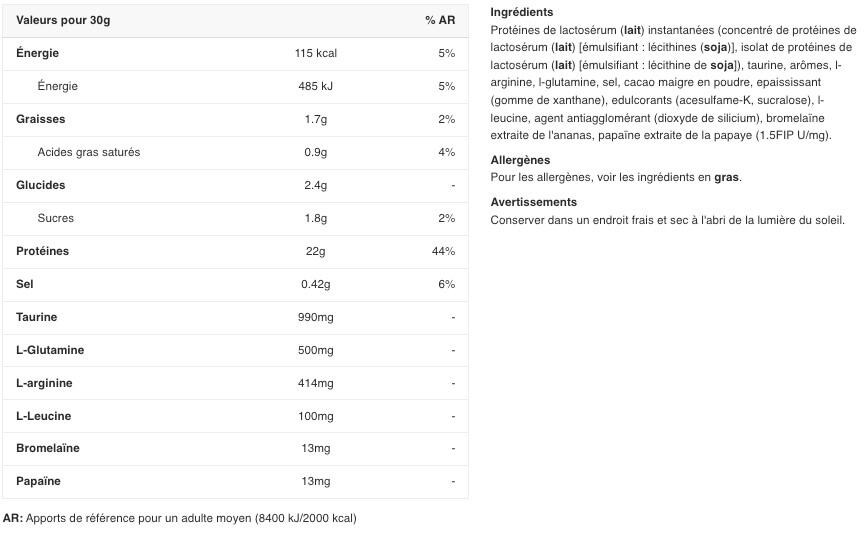
Task: Click the '485 kJ' energy value
Action: (316, 86)
